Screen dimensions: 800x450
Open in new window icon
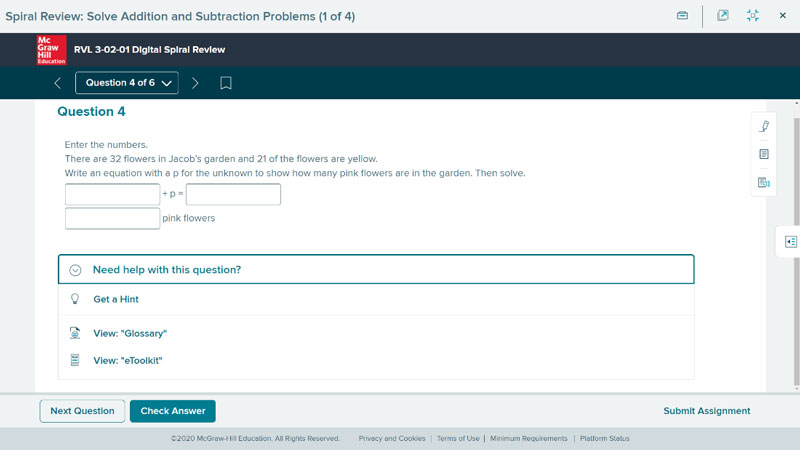(722, 16)
